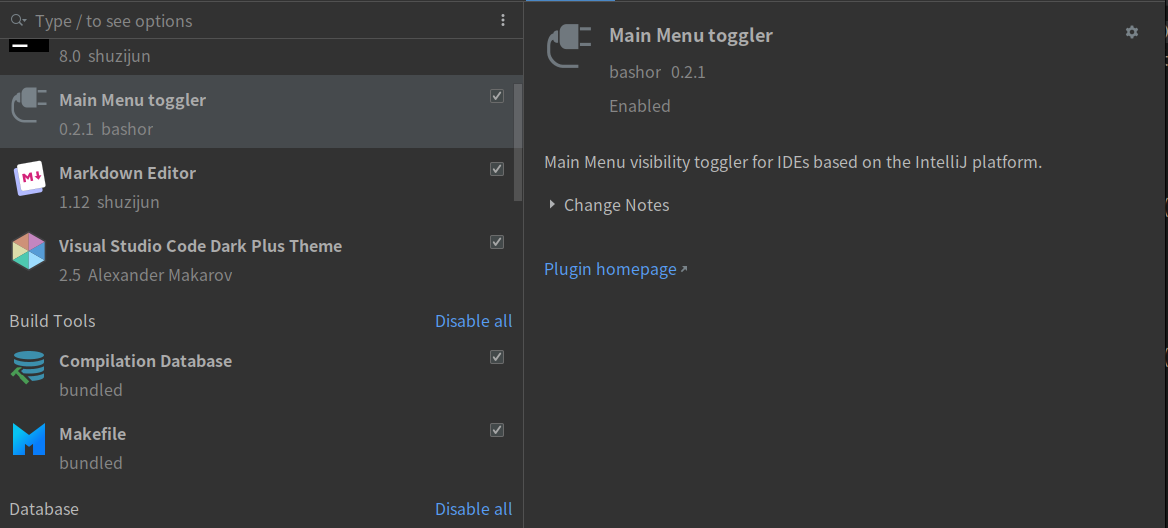Image resolution: width=1168 pixels, height=528 pixels.
Task: Select Markdown Editor in plugin list
Action: pyautogui.click(x=257, y=186)
